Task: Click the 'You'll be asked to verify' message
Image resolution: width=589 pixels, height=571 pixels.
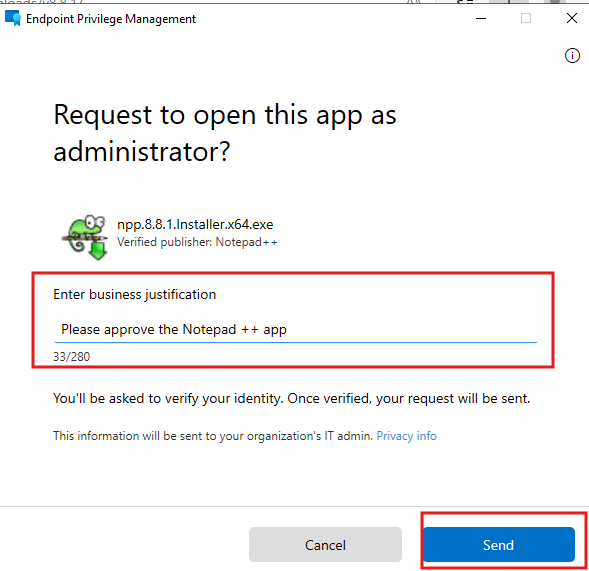Action: click(x=291, y=398)
